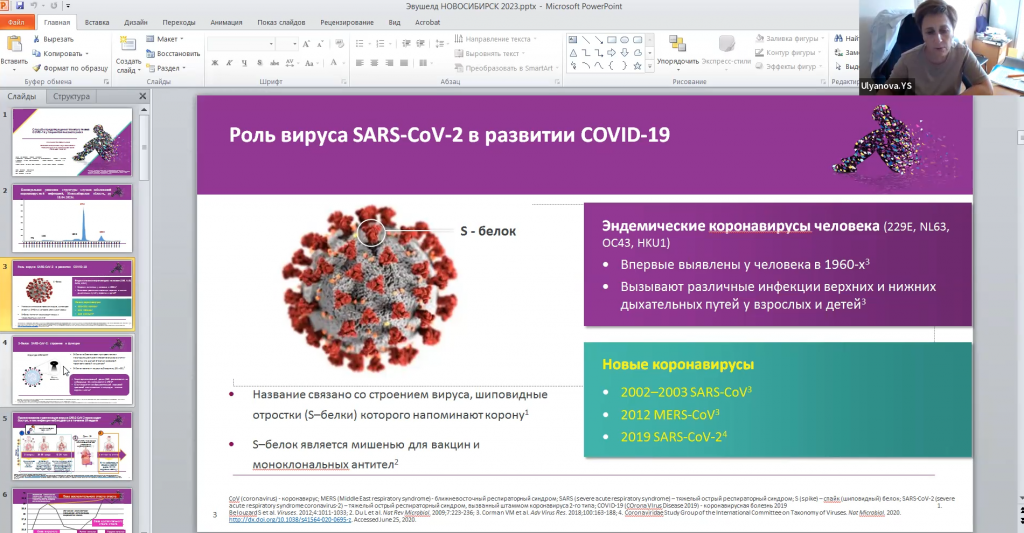The image size is (1024, 533).
Task: Click the line spacing icon
Action: (441, 44)
